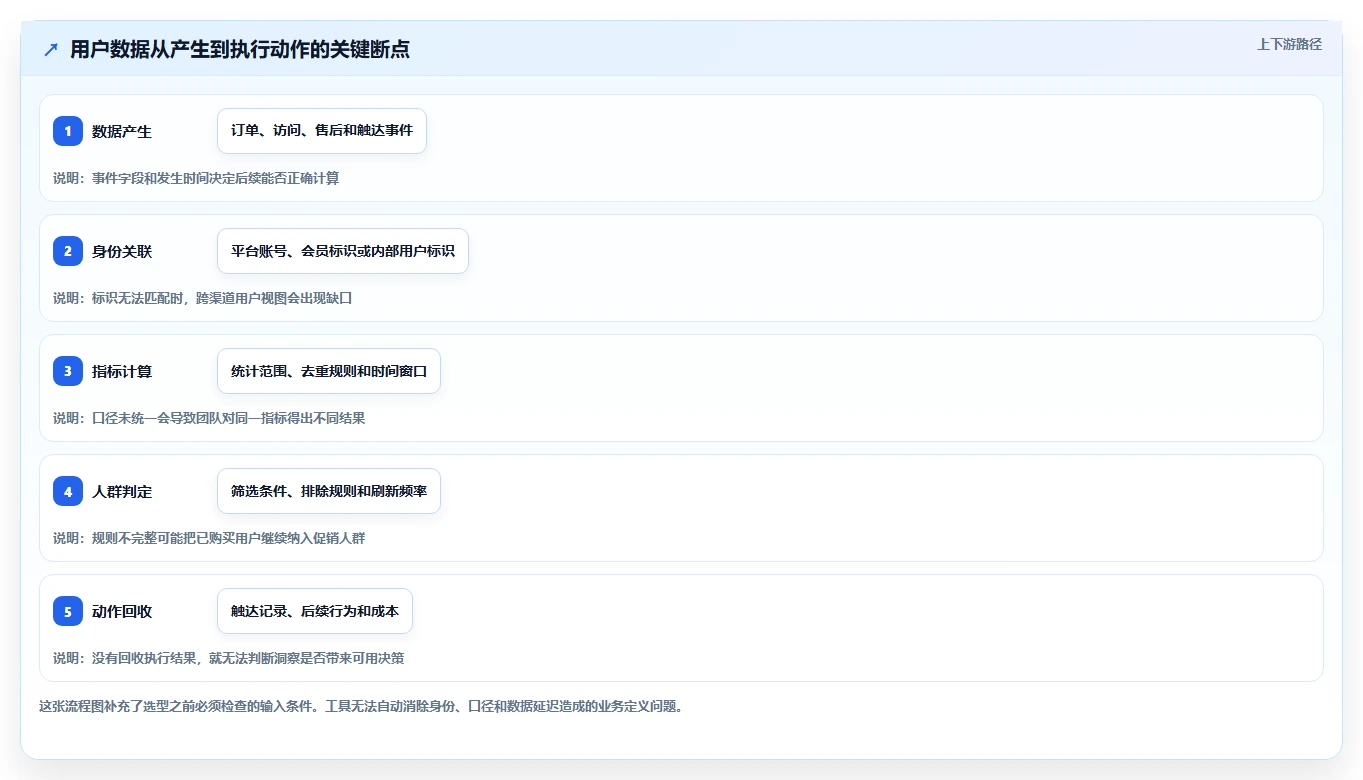Click the step 1 number badge
The height and width of the screenshot is (780, 1363).
tap(68, 131)
